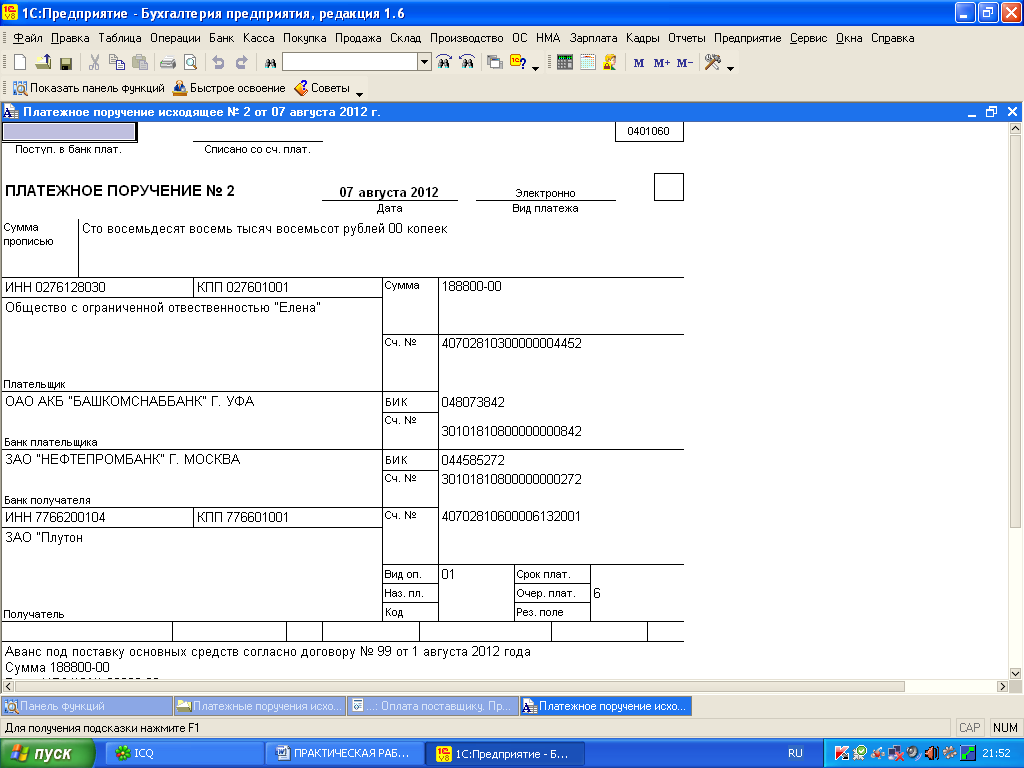Click the Советы button
This screenshot has height=768, width=1024.
322,88
